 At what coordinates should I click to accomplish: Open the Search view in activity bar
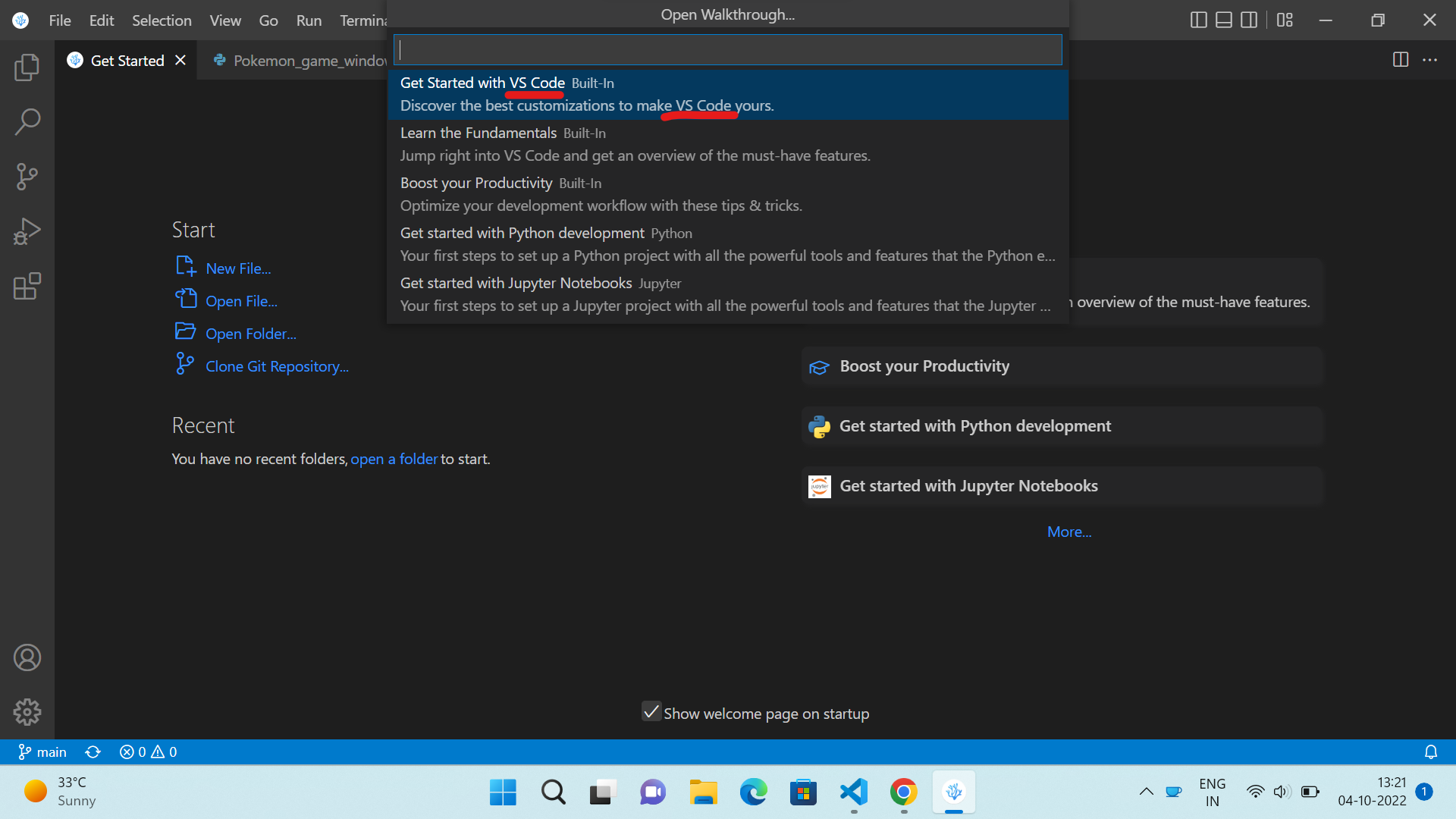27,122
